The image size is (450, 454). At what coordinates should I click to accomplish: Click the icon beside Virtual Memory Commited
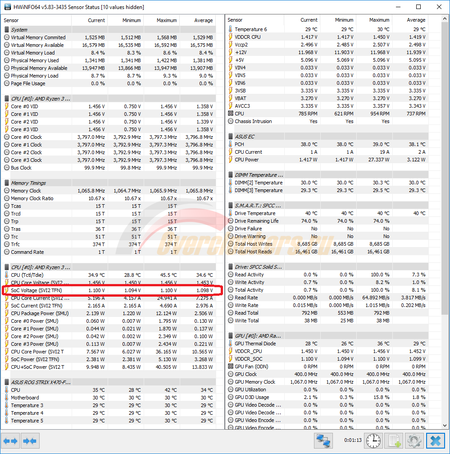coord(7,37)
